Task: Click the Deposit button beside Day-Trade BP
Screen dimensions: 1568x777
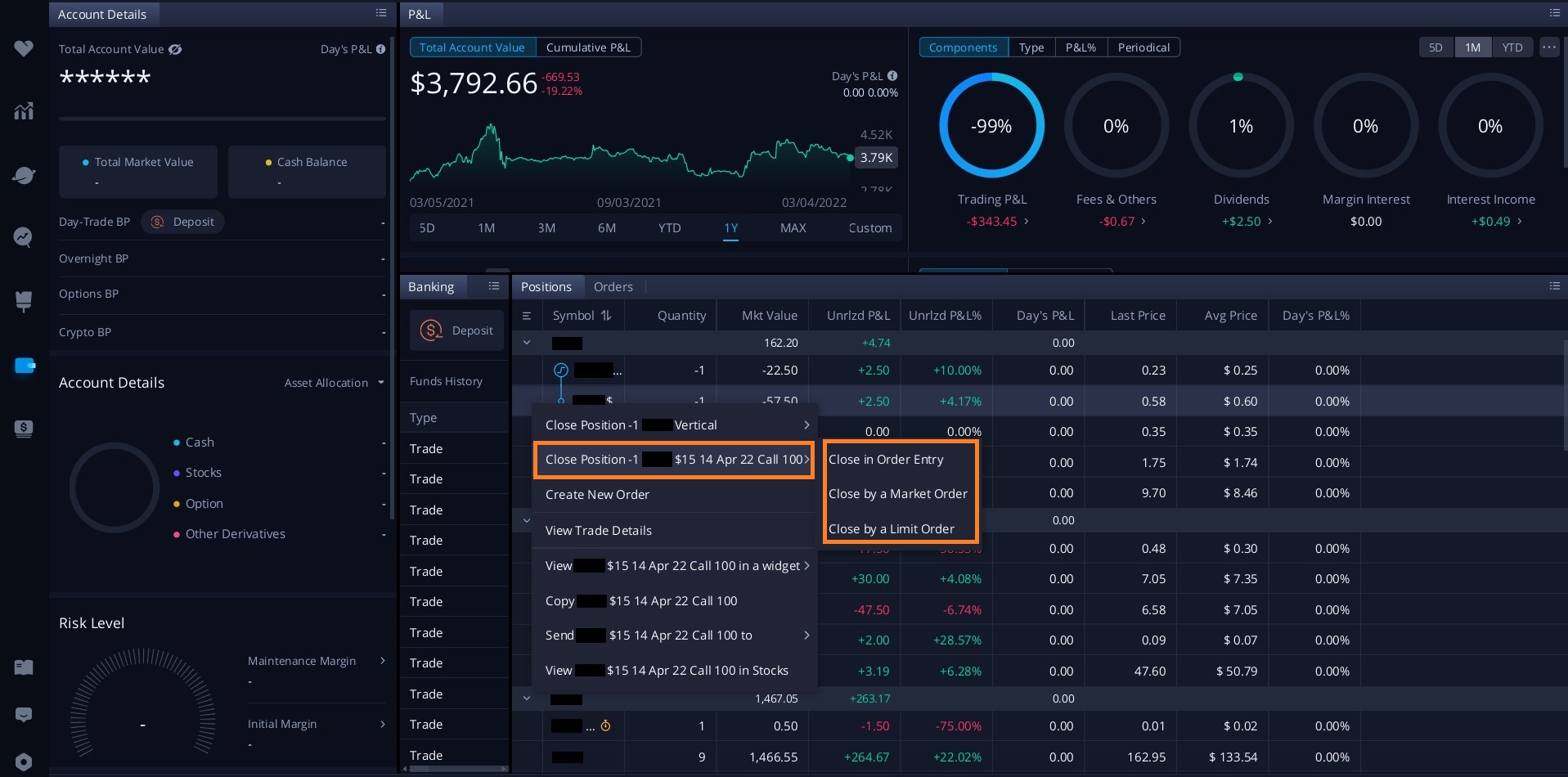Action: click(182, 222)
